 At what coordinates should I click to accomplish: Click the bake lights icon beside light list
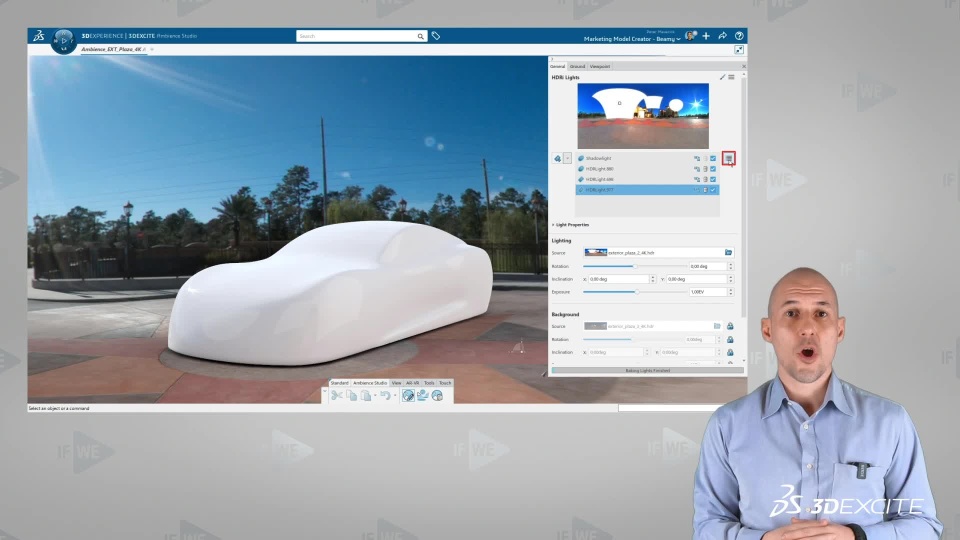click(x=729, y=159)
